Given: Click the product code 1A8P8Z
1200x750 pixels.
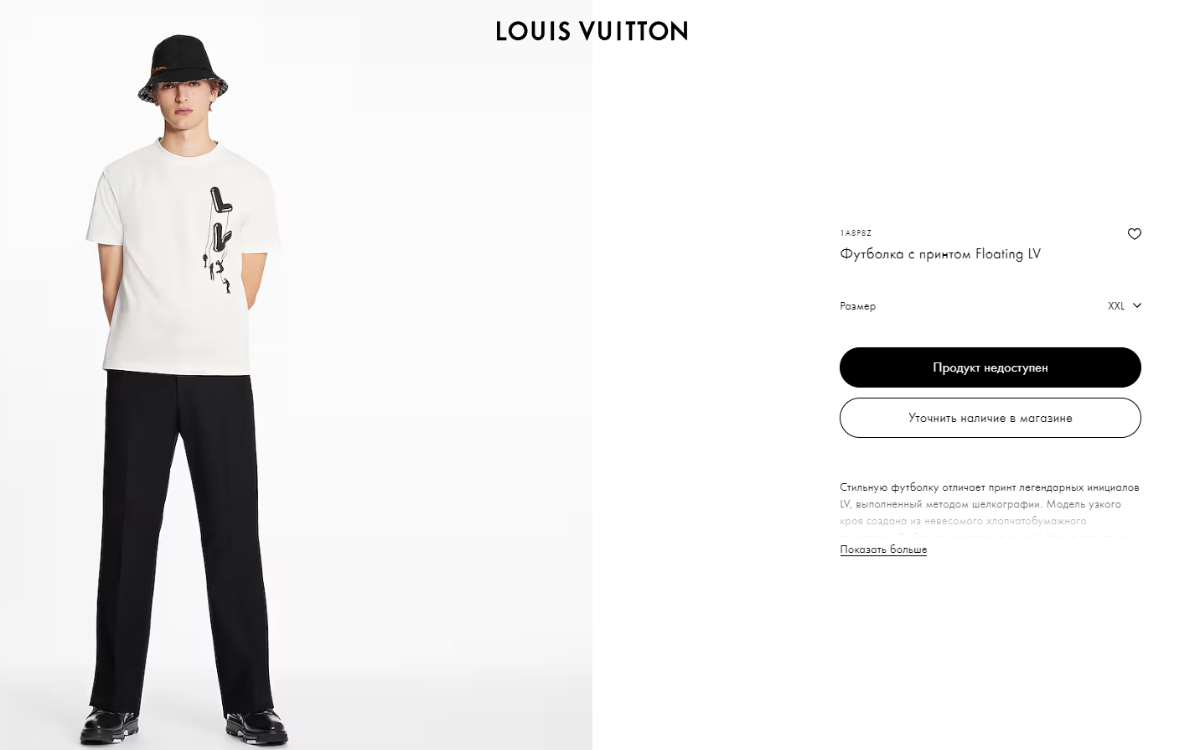Looking at the screenshot, I should [x=856, y=233].
